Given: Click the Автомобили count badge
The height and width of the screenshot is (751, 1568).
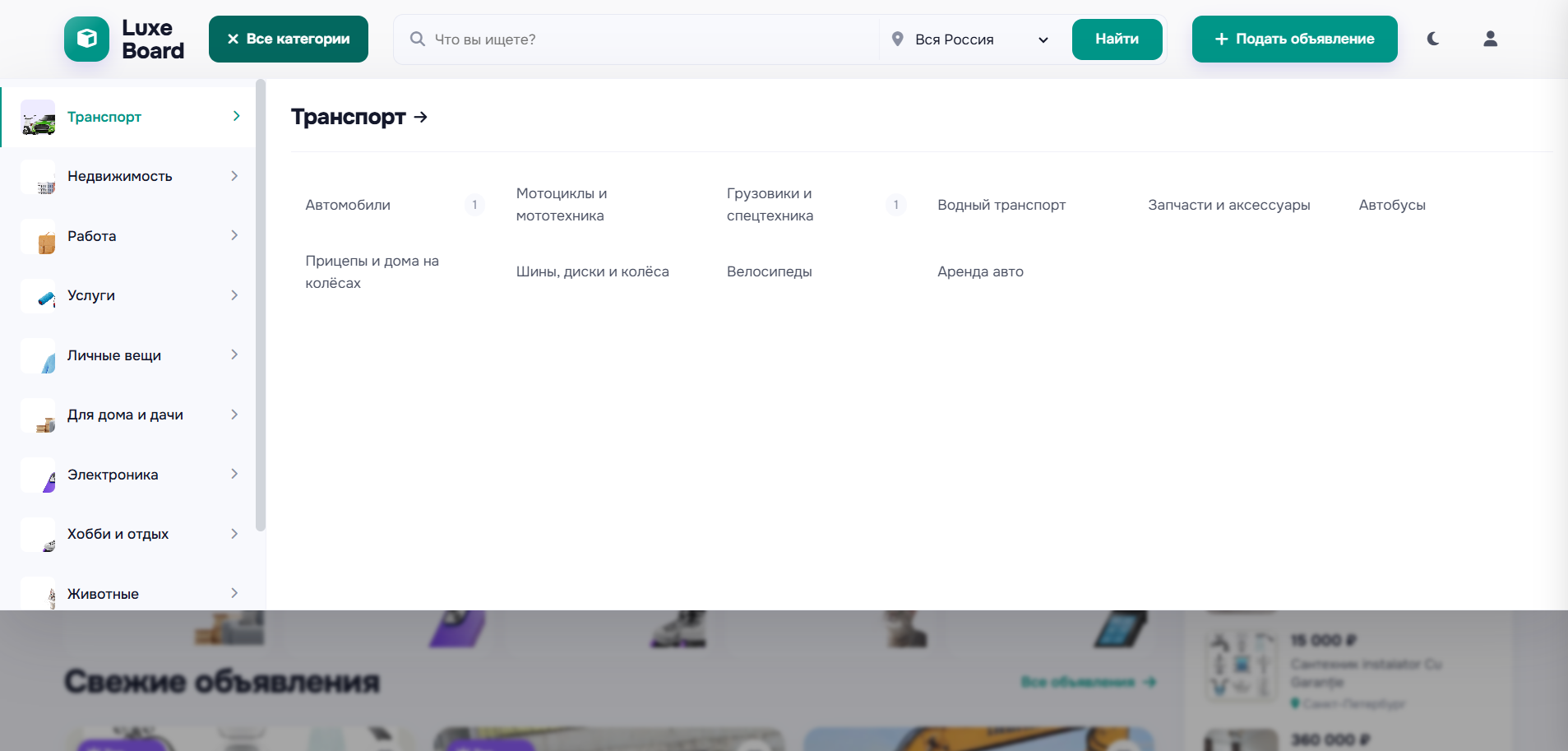Looking at the screenshot, I should 474,205.
